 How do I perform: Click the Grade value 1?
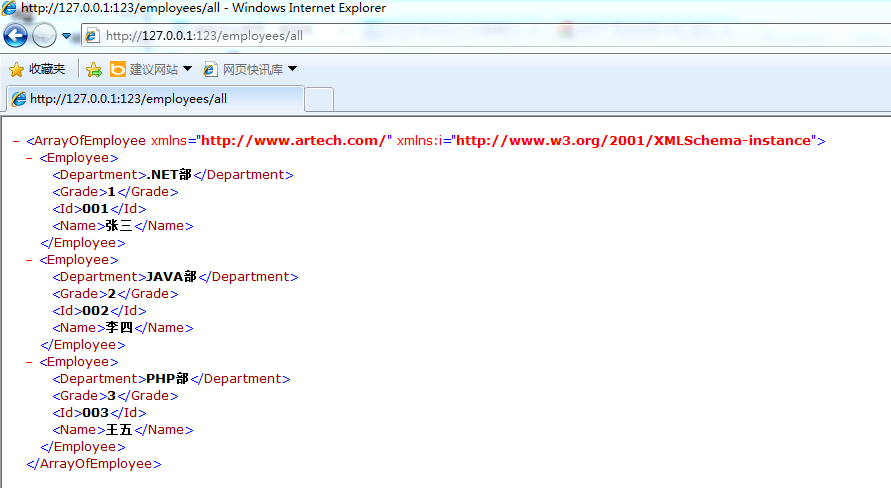(x=111, y=191)
